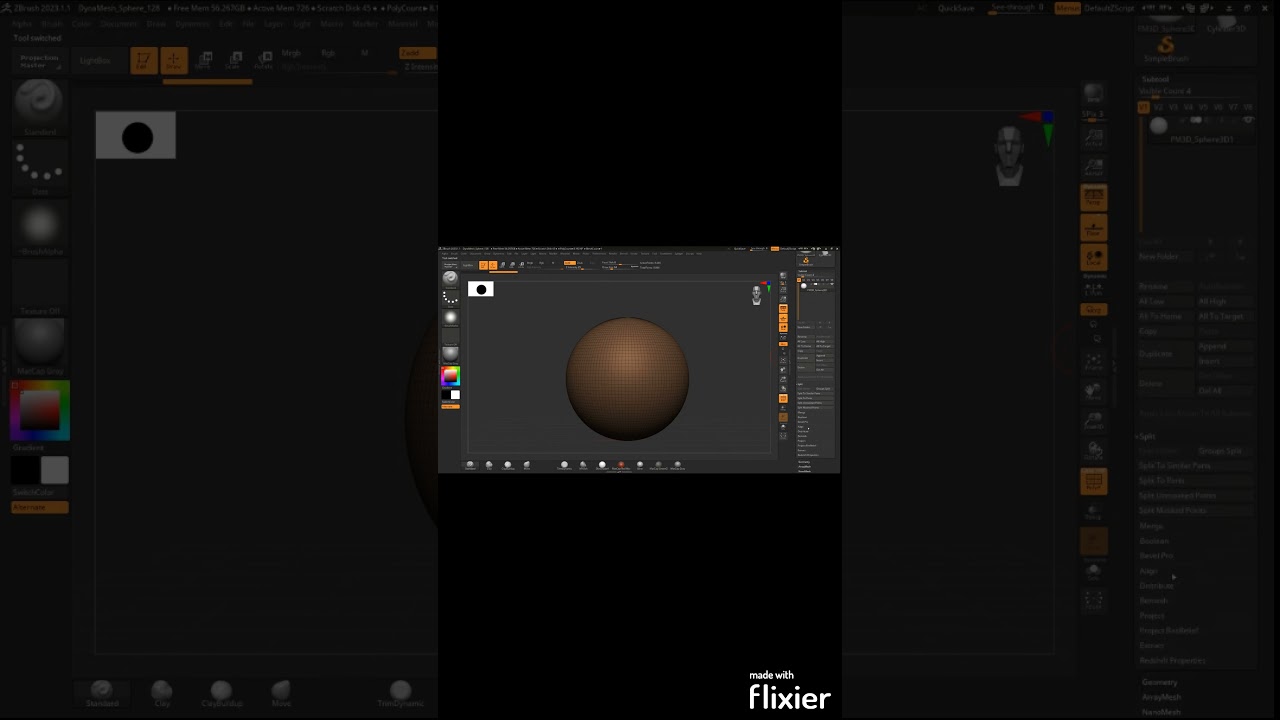Open the Alpha menu in dimmed background menu bar
Viewport: 1280px width, 720px height.
(22, 23)
